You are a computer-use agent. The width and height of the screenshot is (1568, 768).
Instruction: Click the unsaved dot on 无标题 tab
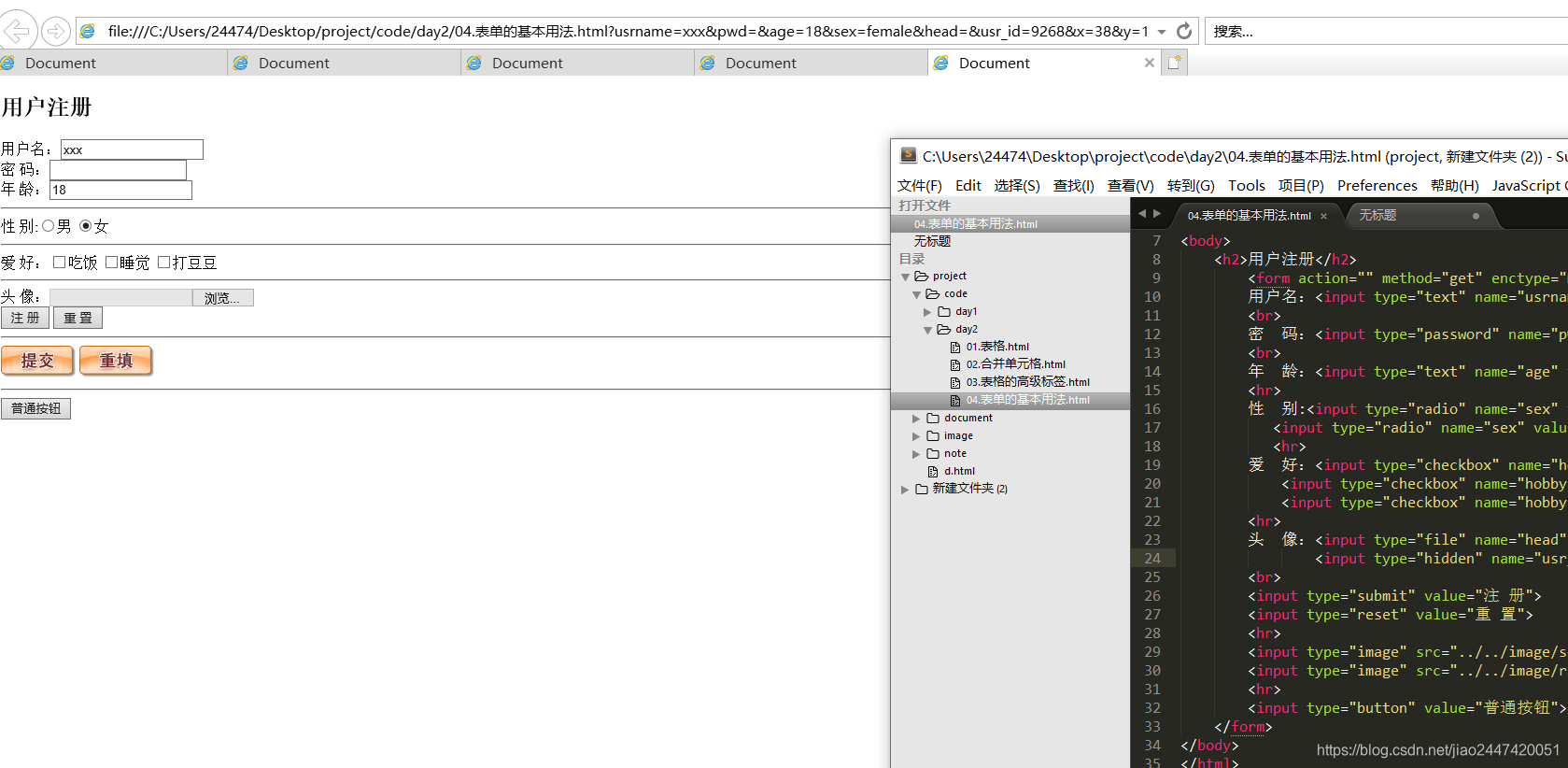(1476, 216)
